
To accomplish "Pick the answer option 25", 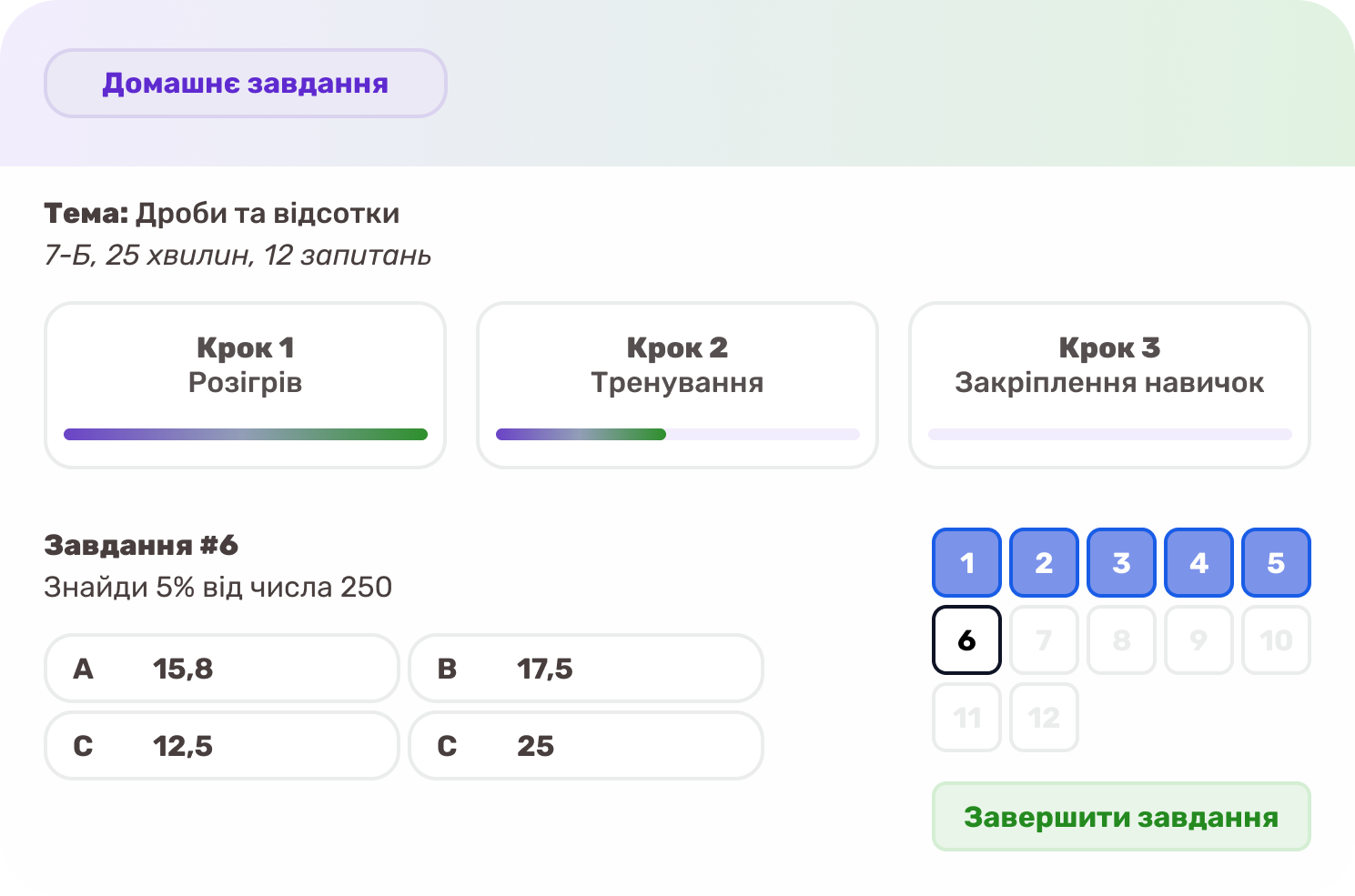I will (585, 746).
